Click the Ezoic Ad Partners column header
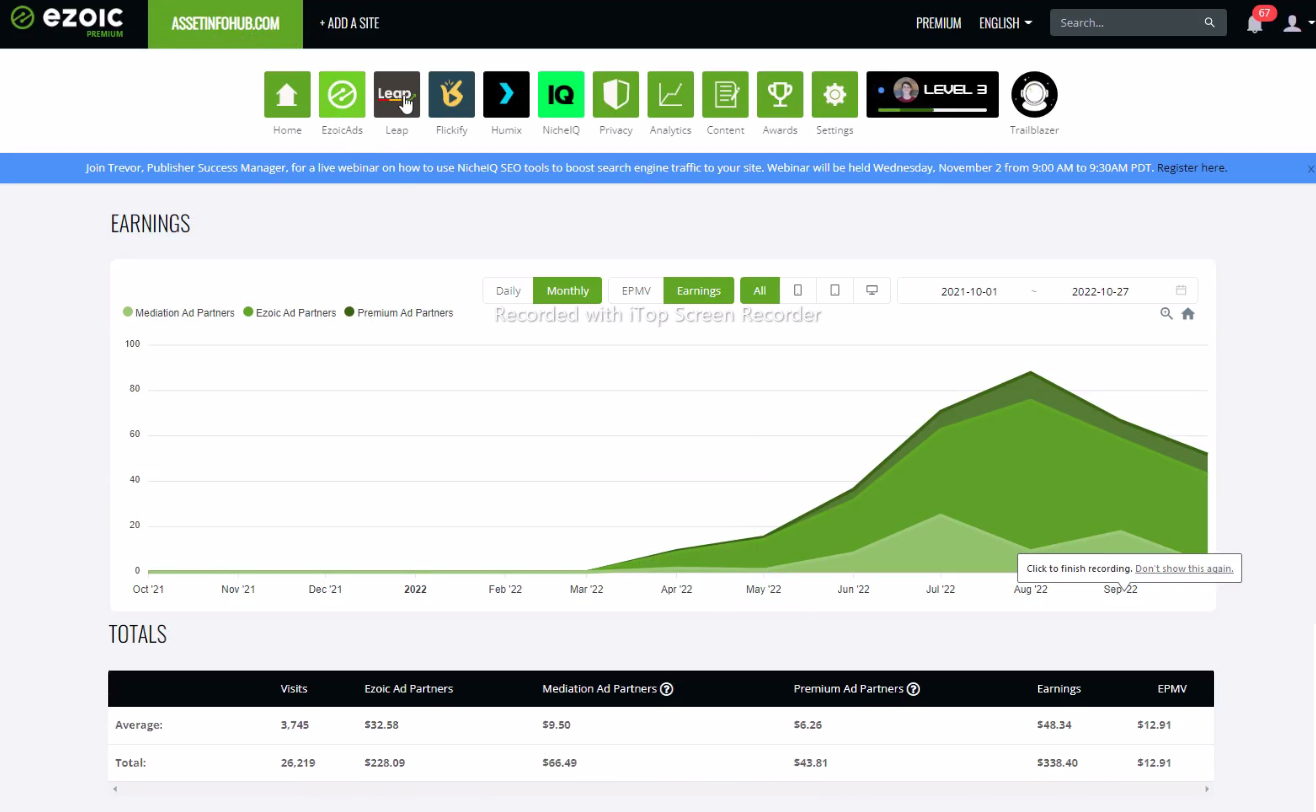Viewport: 1316px width, 812px height. [x=409, y=689]
